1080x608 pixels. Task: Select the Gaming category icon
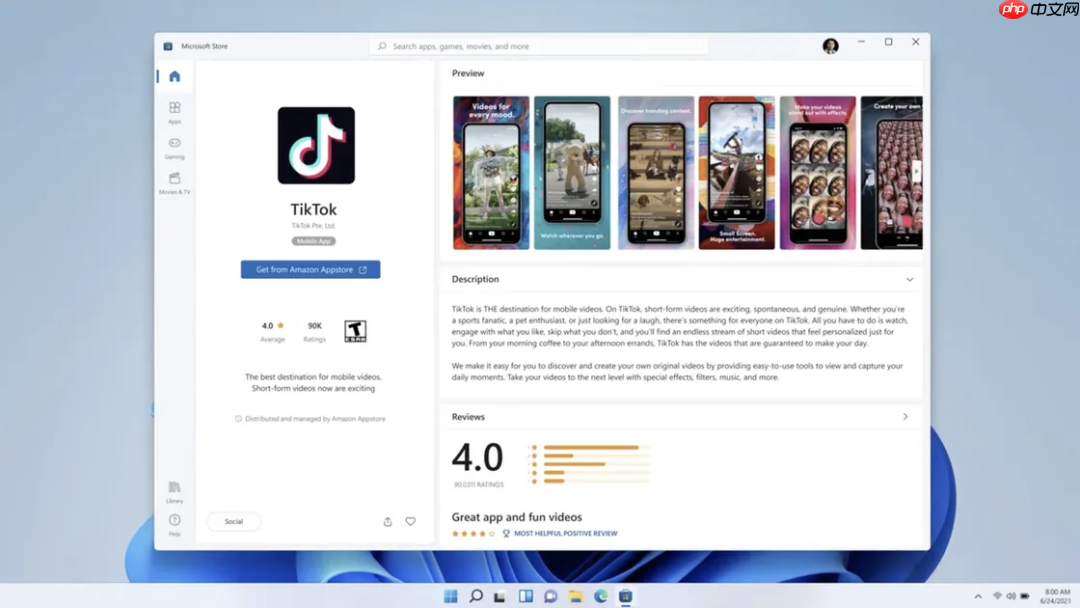[175, 145]
